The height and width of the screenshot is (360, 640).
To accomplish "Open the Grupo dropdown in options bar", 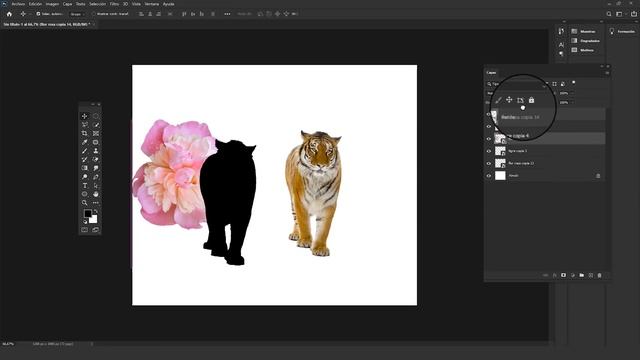I will (78, 14).
